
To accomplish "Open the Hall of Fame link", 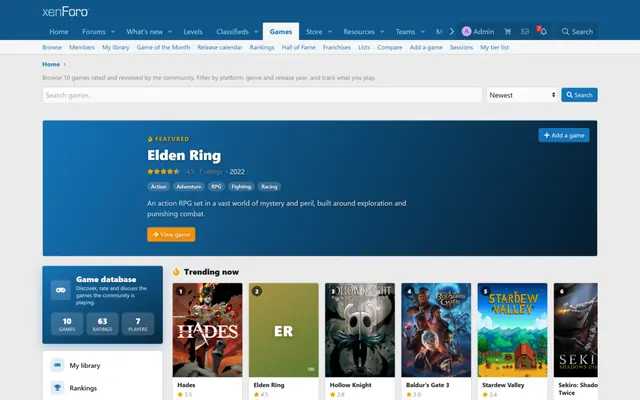I will pyautogui.click(x=298, y=47).
